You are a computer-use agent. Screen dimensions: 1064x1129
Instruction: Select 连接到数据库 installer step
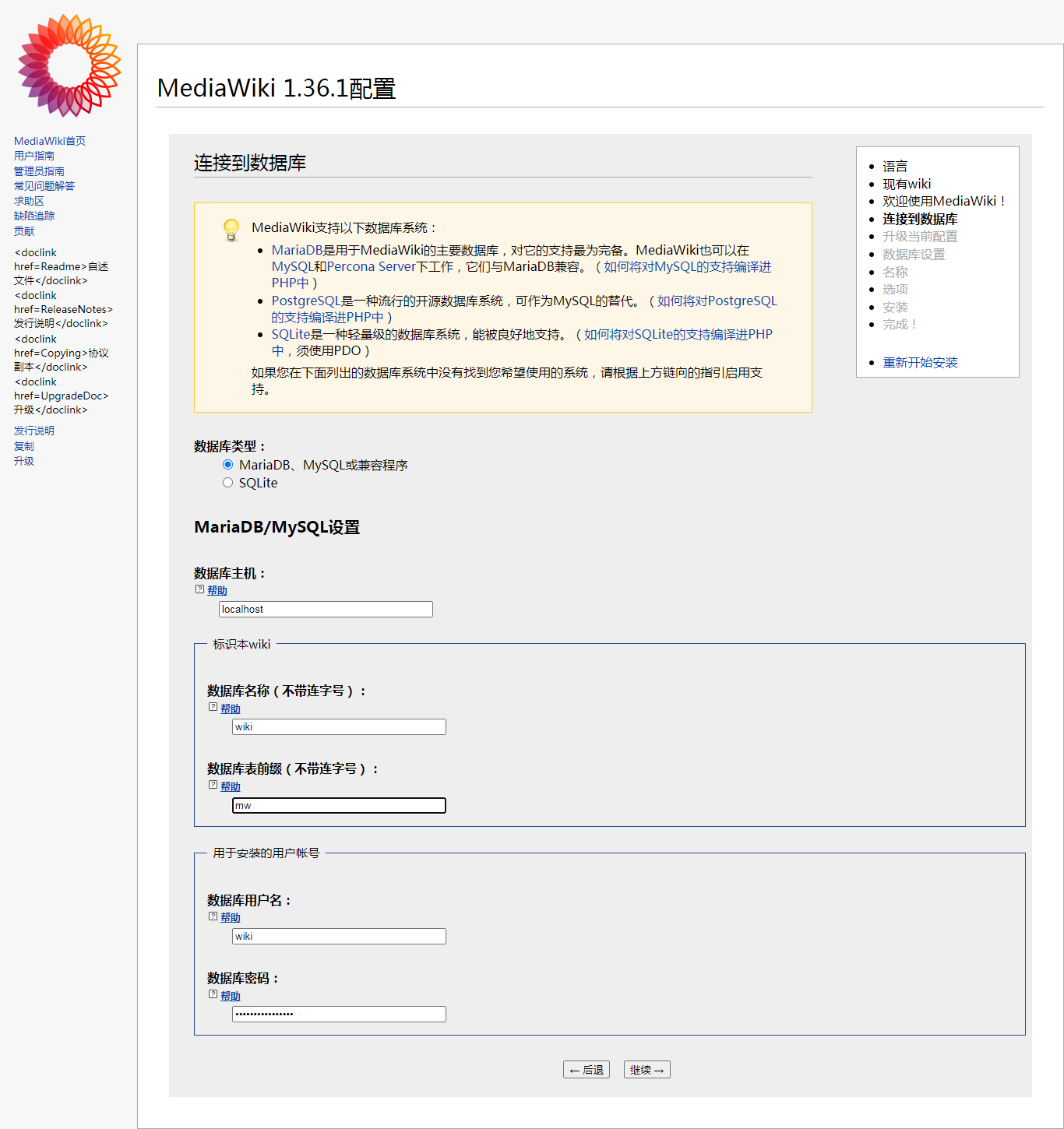[920, 219]
